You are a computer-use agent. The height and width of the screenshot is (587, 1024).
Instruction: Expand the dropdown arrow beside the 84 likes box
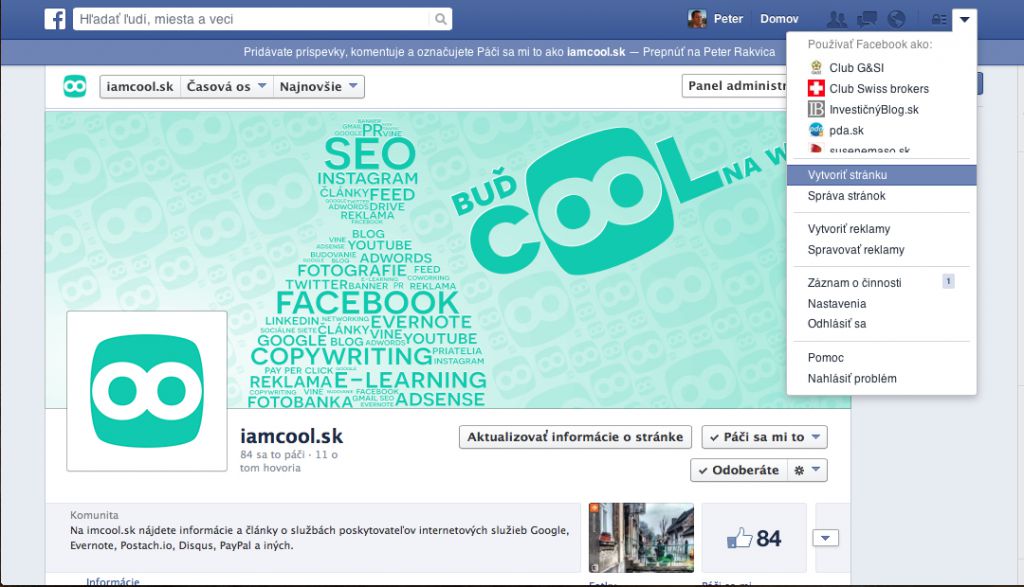[x=825, y=538]
